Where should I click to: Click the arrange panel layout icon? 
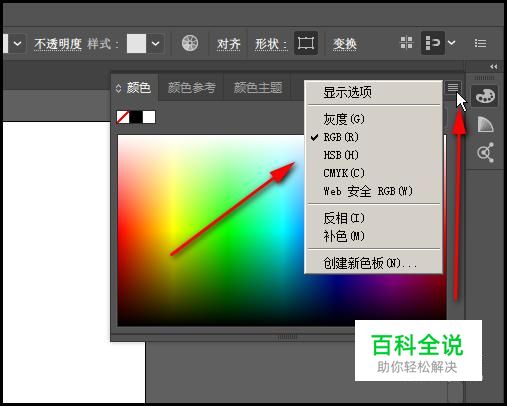pos(432,43)
